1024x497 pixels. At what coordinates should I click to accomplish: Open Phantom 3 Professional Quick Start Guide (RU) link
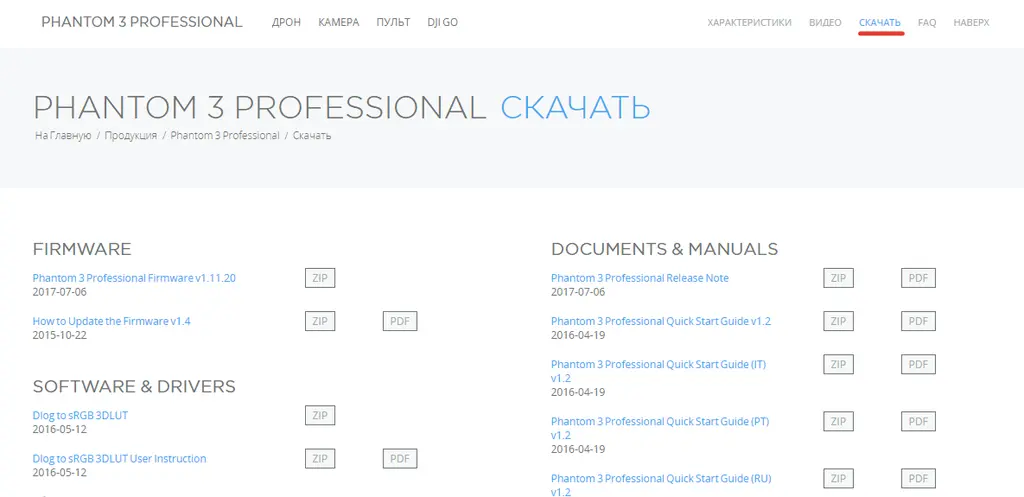[x=661, y=478]
